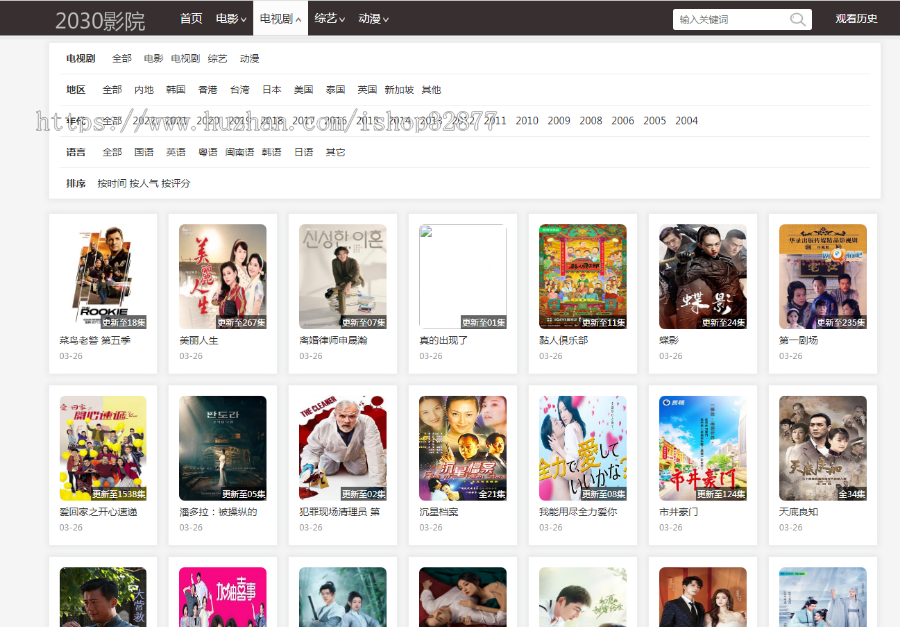The height and width of the screenshot is (627, 900).
Task: Filter language by 其它
Action: click(x=335, y=152)
